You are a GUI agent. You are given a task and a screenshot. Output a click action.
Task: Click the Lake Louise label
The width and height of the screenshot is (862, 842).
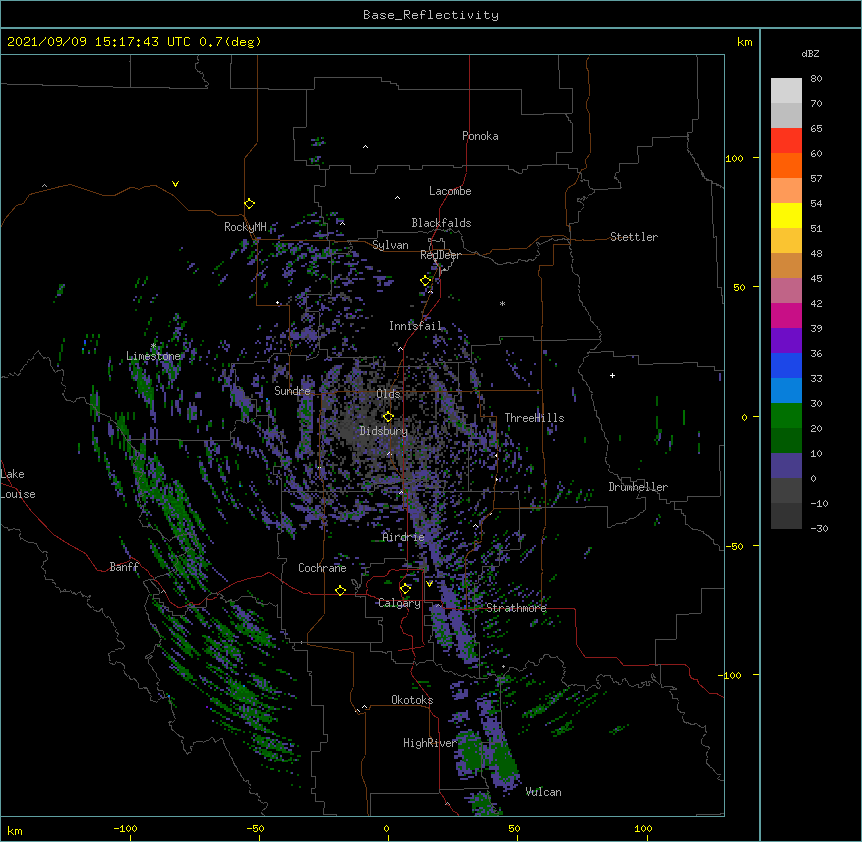[x=18, y=484]
